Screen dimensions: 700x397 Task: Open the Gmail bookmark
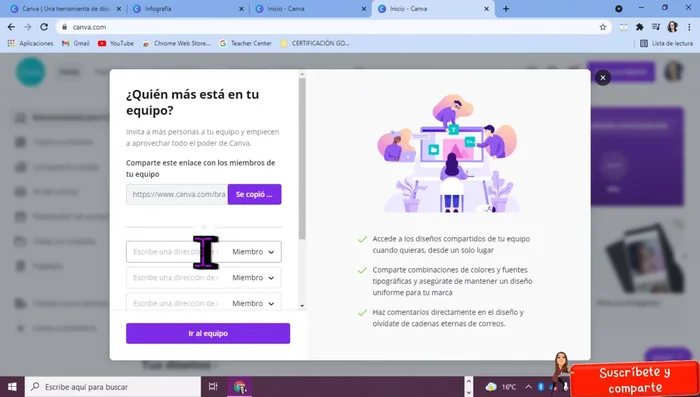point(76,43)
